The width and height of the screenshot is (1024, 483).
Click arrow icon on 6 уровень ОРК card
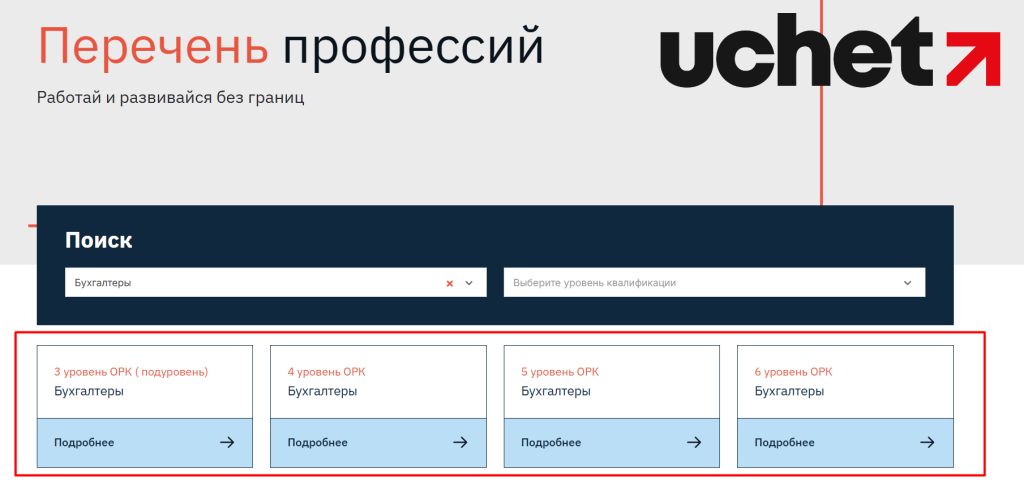tap(927, 443)
